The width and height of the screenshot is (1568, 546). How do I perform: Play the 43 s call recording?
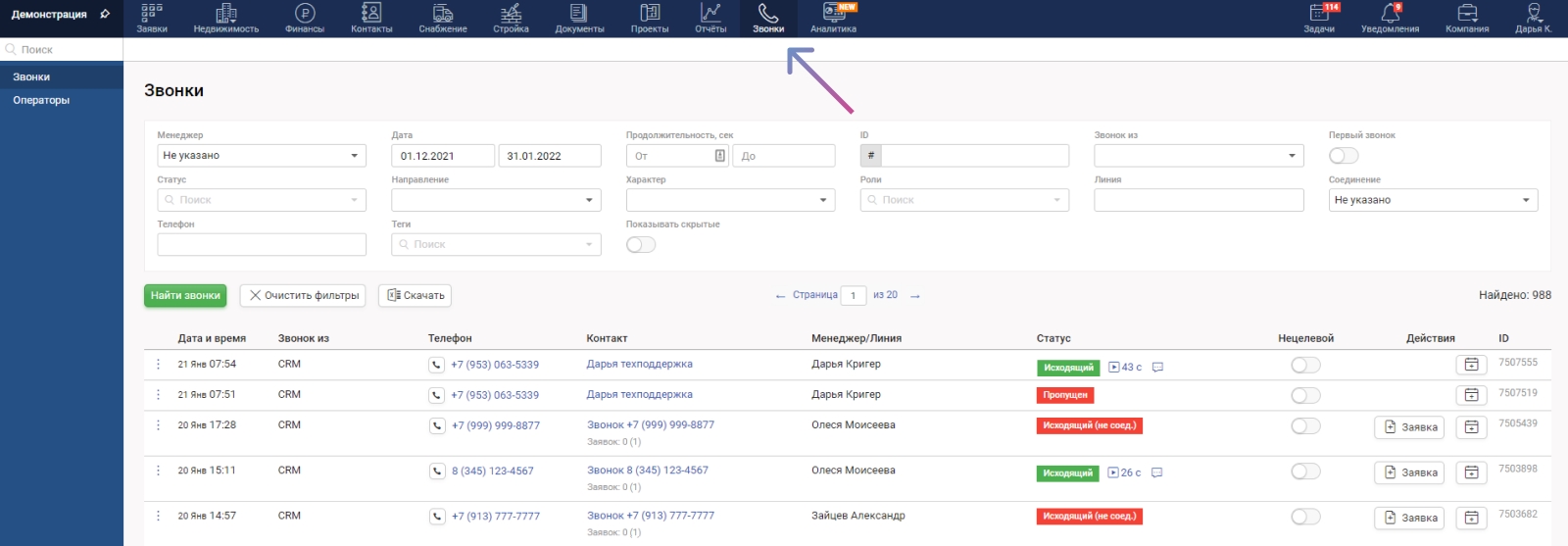coord(1114,368)
